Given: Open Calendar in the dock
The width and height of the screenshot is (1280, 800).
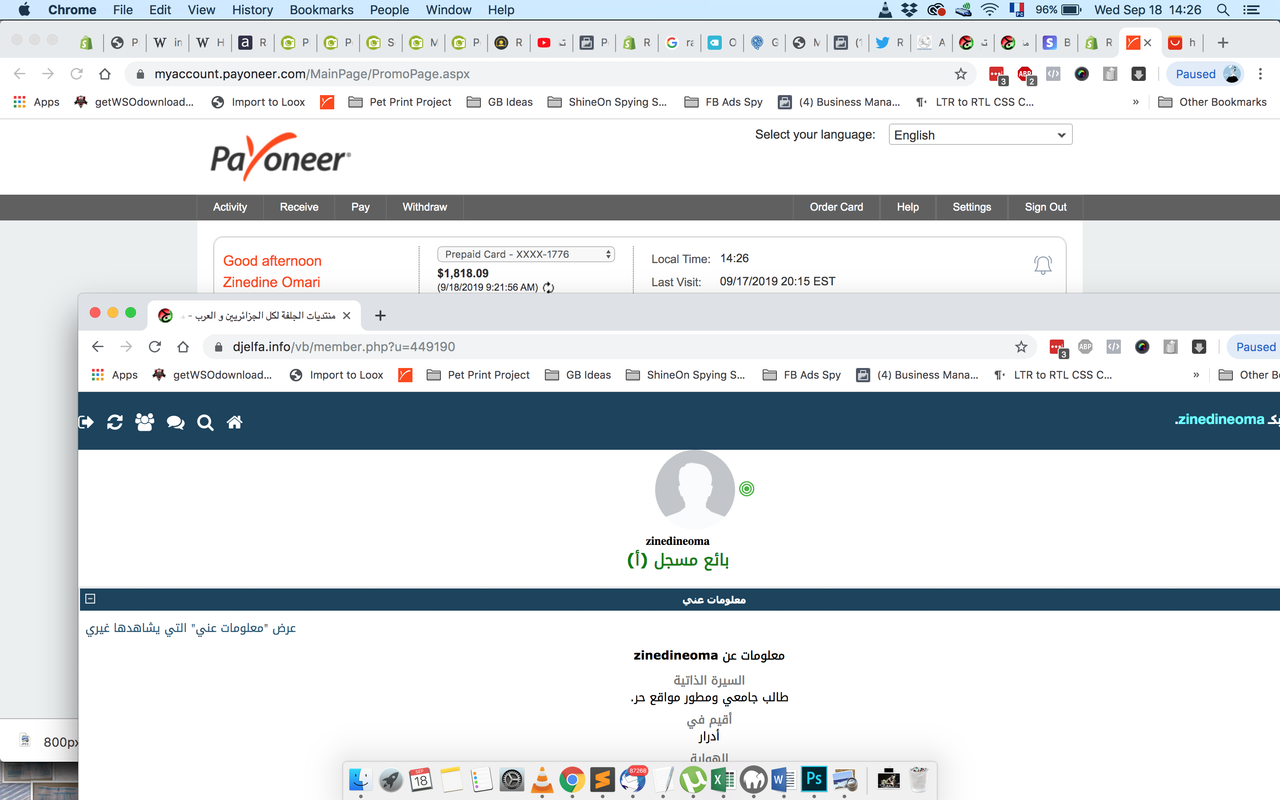Looking at the screenshot, I should pyautogui.click(x=421, y=779).
